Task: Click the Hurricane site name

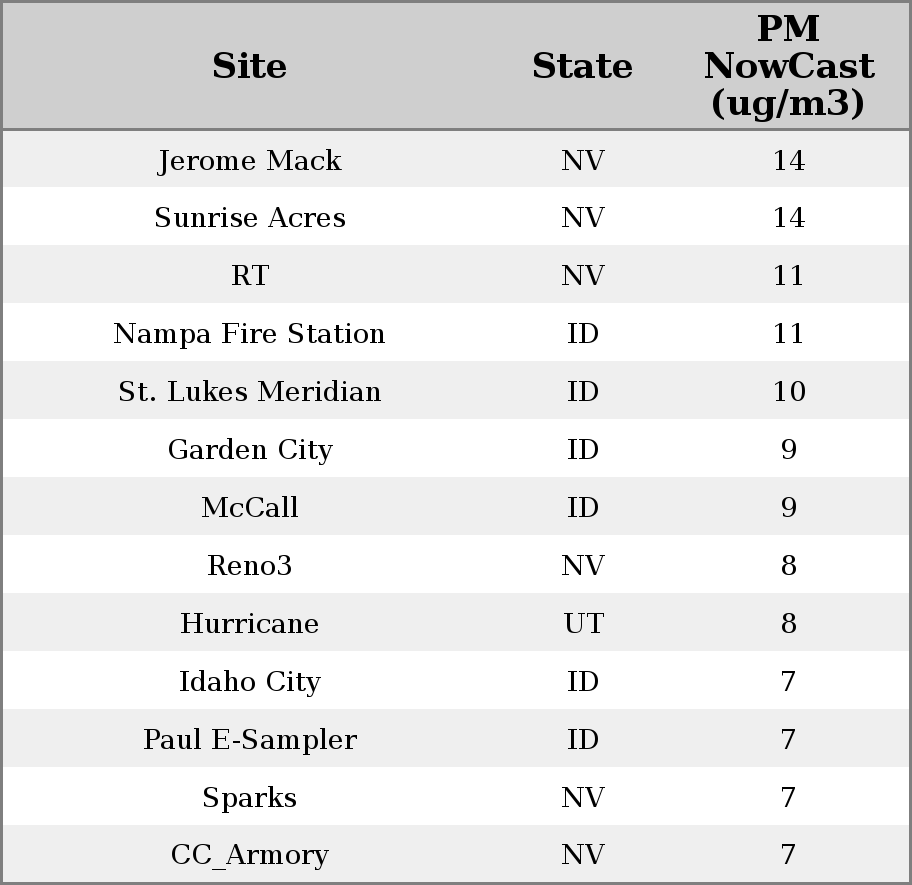Action: (250, 624)
